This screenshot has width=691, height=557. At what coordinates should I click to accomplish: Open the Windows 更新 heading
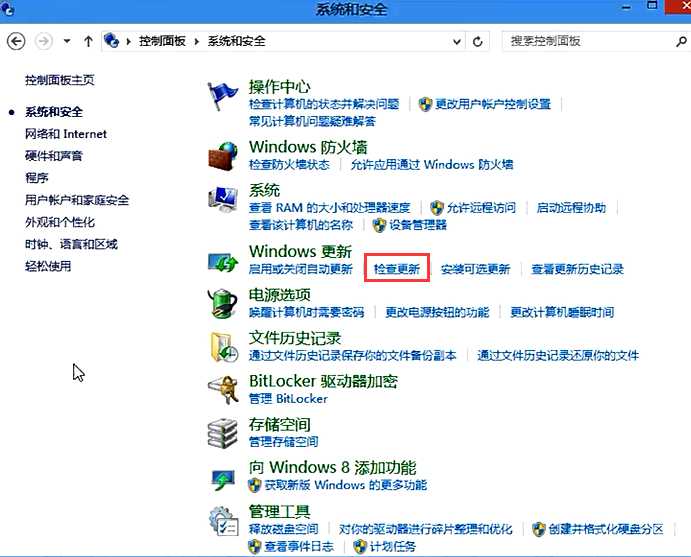(x=300, y=251)
